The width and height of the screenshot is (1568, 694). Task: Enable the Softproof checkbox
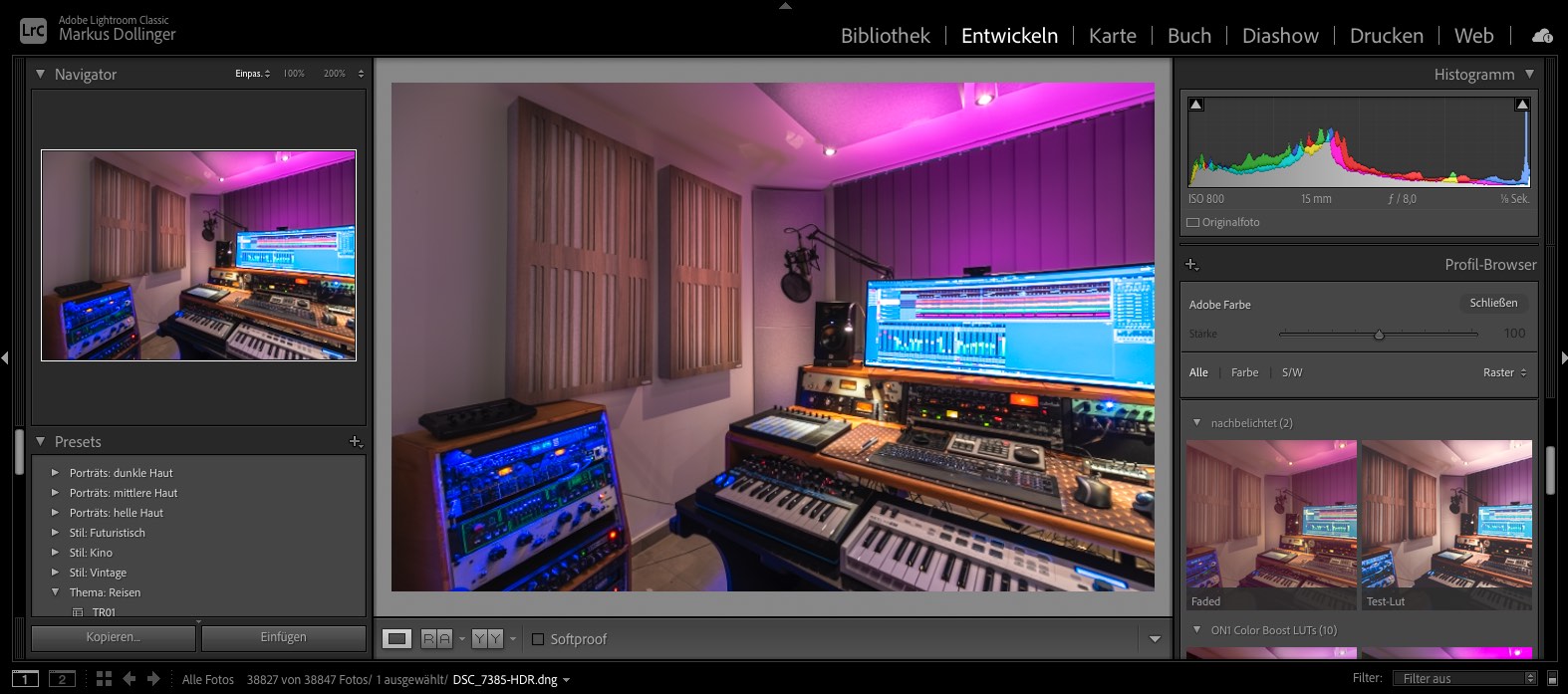click(538, 639)
